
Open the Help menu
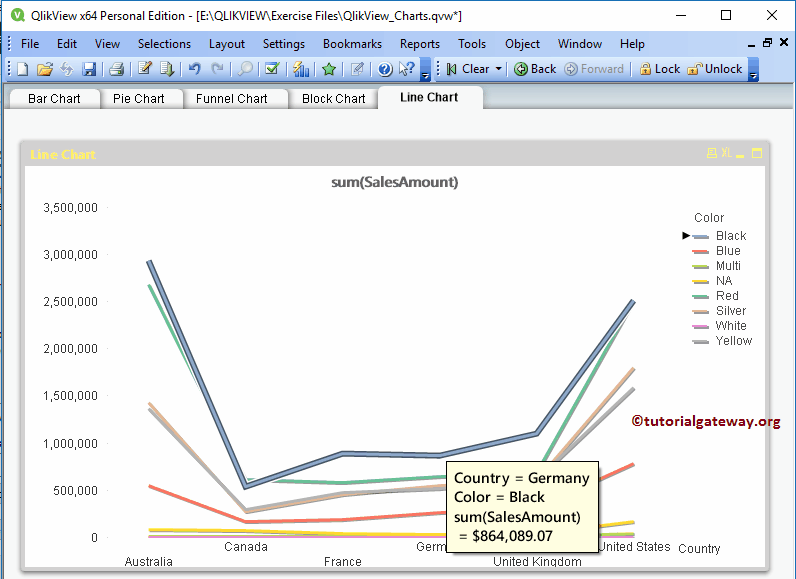pos(632,44)
